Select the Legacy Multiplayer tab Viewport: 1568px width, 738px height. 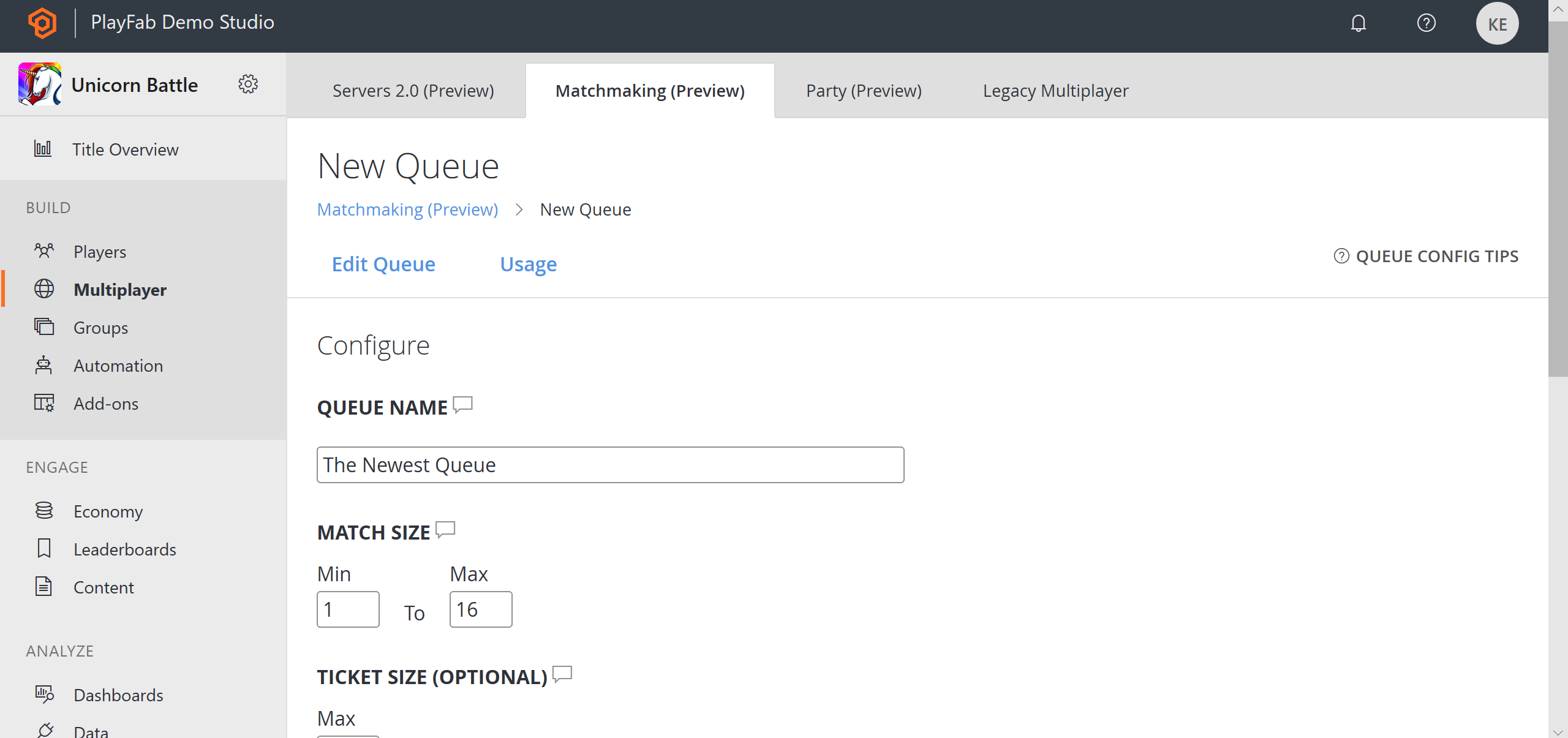[x=1055, y=90]
